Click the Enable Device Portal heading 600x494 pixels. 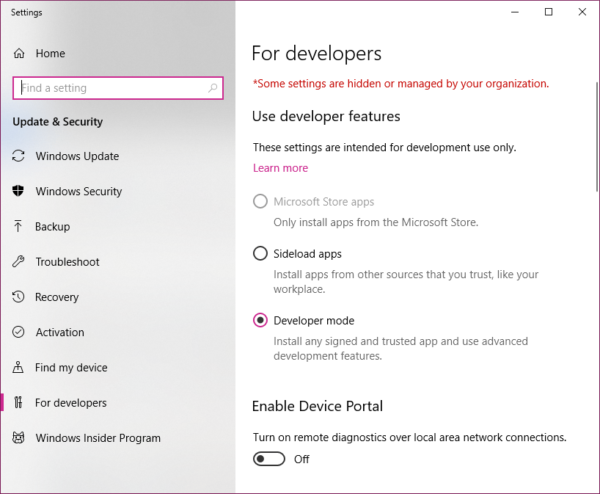click(318, 406)
